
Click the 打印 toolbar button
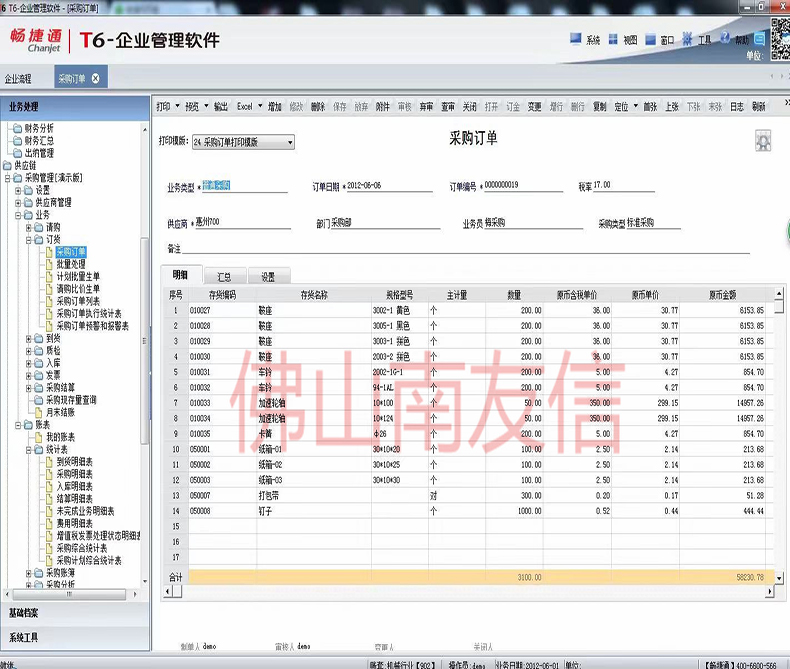click(163, 107)
